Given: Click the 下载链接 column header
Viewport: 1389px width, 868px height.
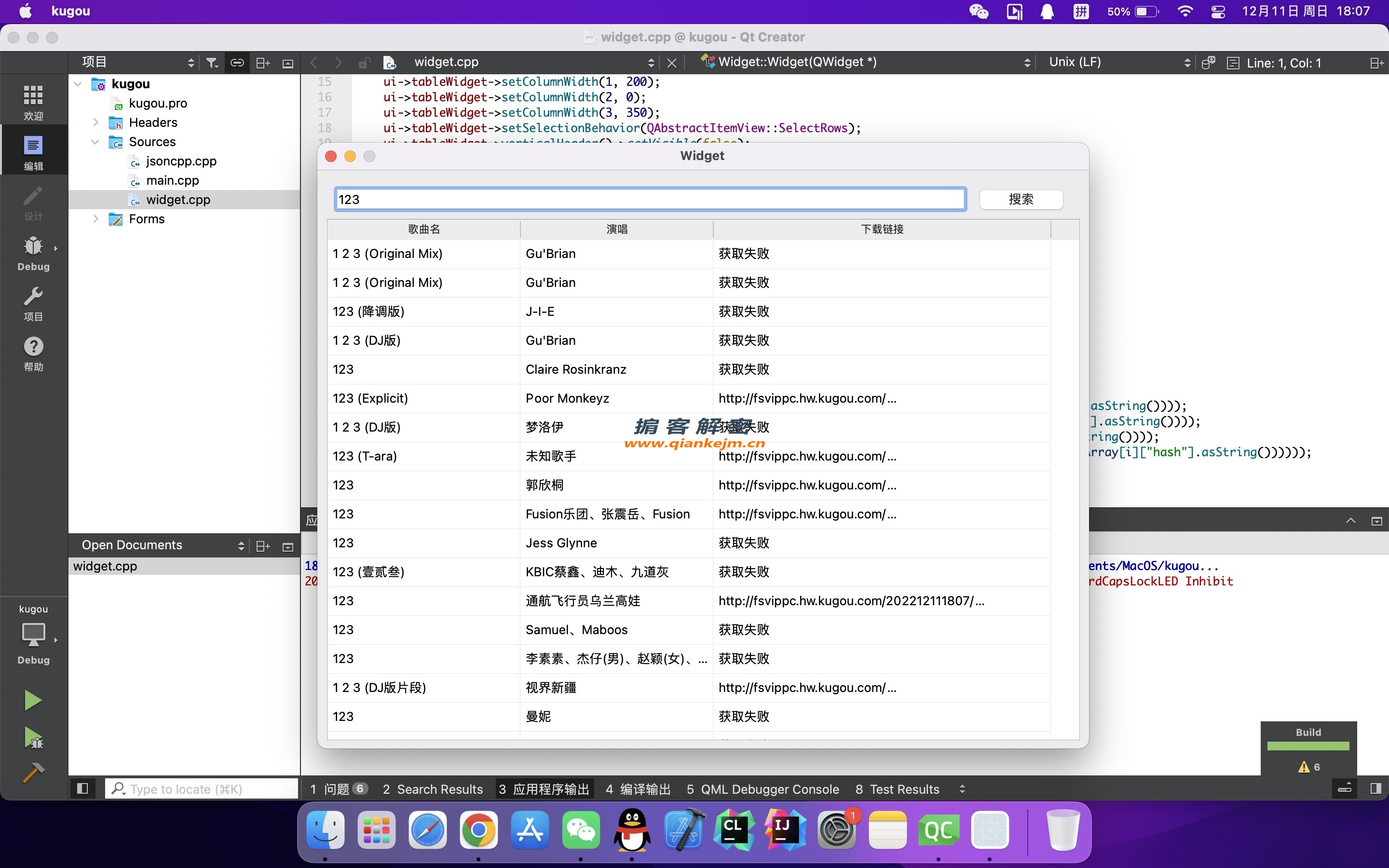Looking at the screenshot, I should pyautogui.click(x=882, y=229).
